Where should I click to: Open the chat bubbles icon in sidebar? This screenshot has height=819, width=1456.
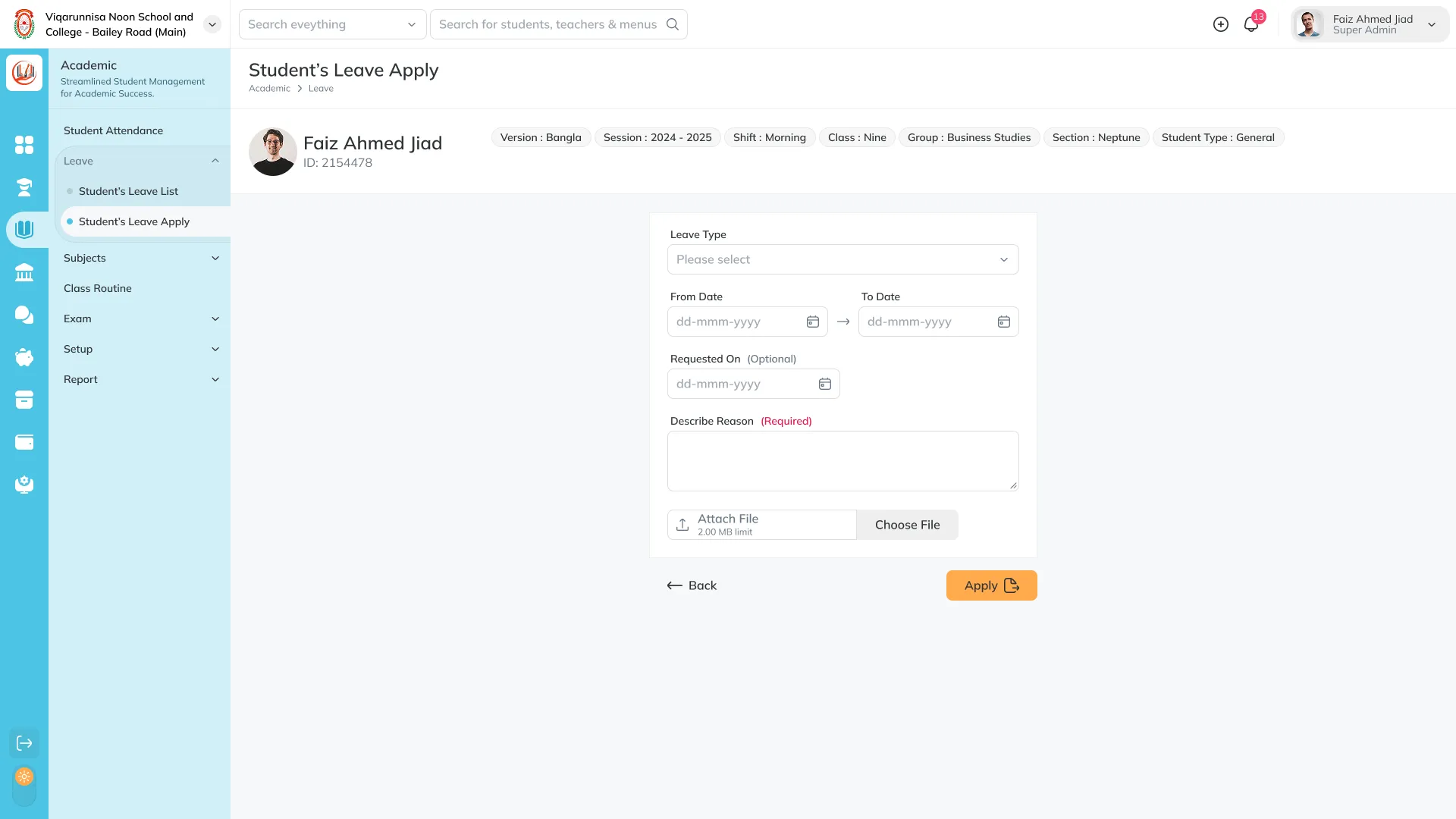tap(24, 315)
